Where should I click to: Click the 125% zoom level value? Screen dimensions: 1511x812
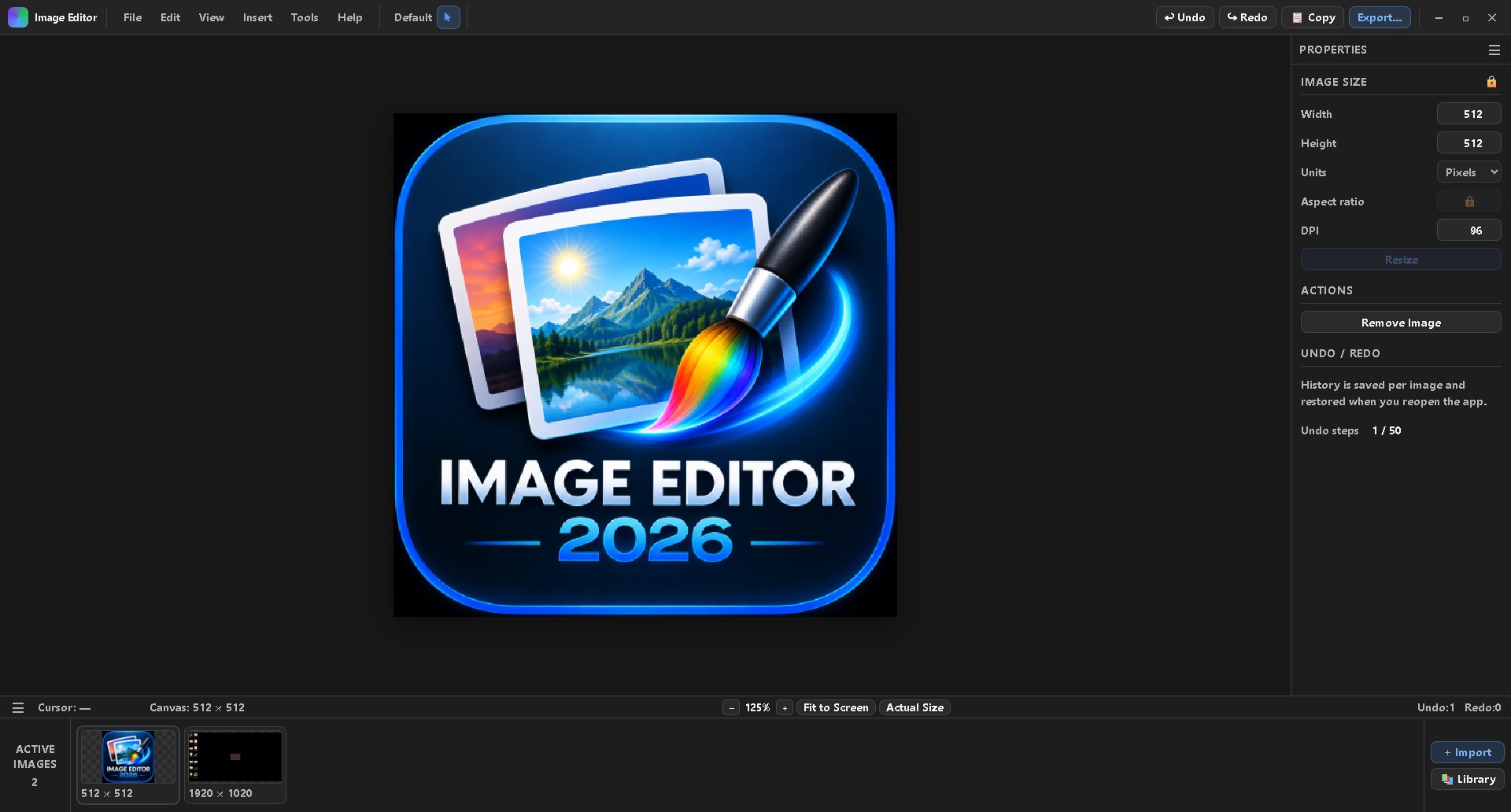pyautogui.click(x=757, y=707)
